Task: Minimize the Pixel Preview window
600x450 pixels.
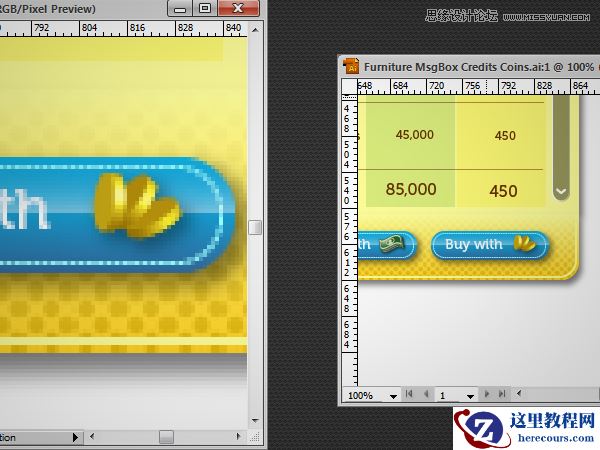Action: click(x=179, y=9)
